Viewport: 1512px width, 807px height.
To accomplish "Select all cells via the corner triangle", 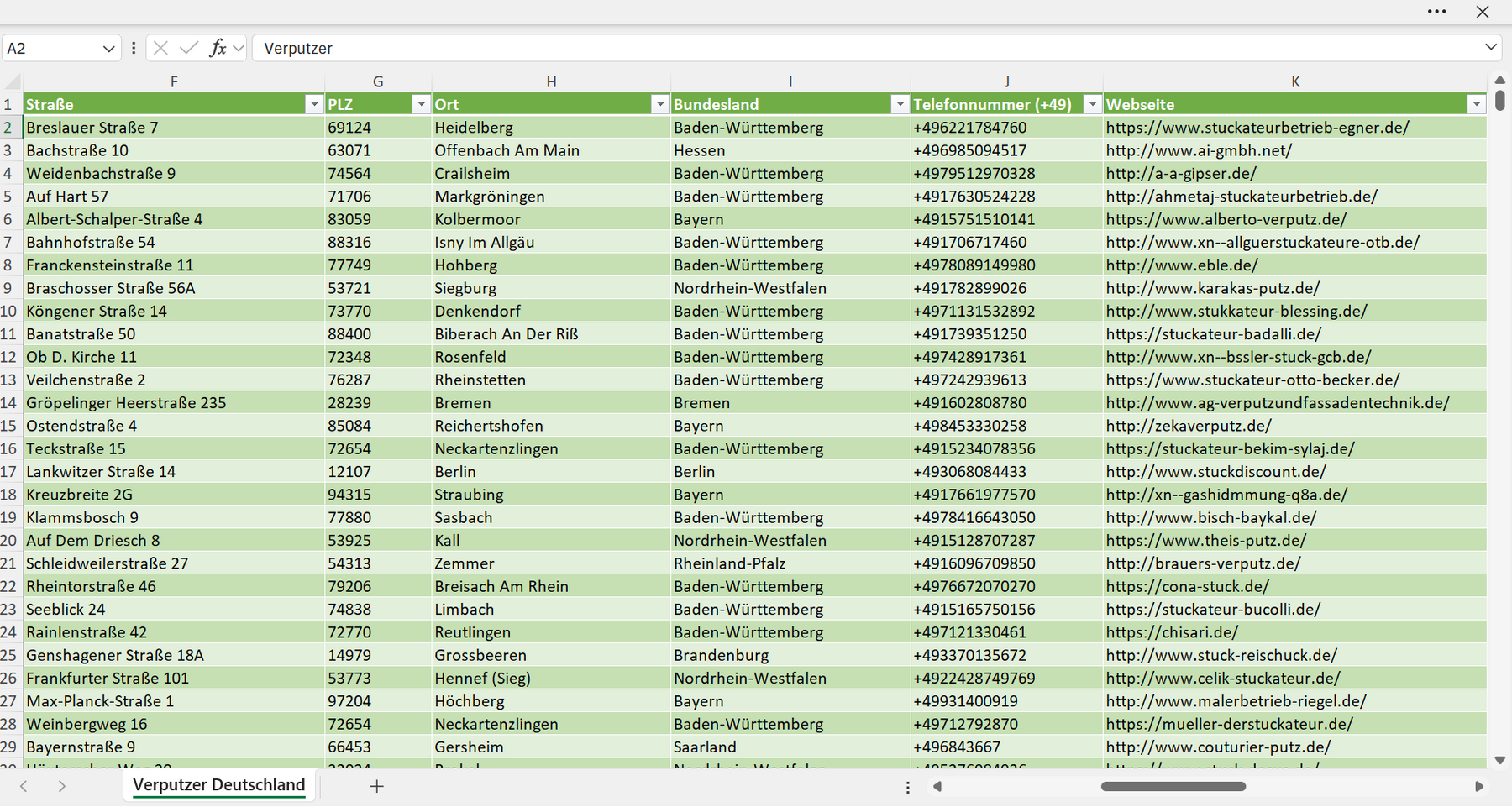I will [13, 81].
